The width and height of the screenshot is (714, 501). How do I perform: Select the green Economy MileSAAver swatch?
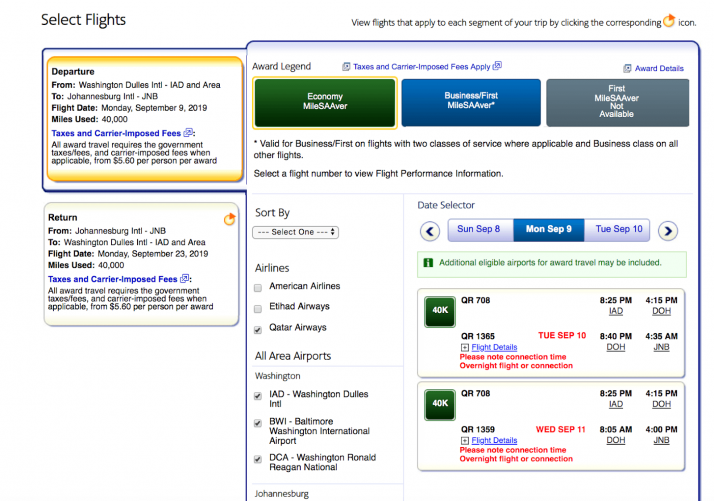[x=324, y=103]
